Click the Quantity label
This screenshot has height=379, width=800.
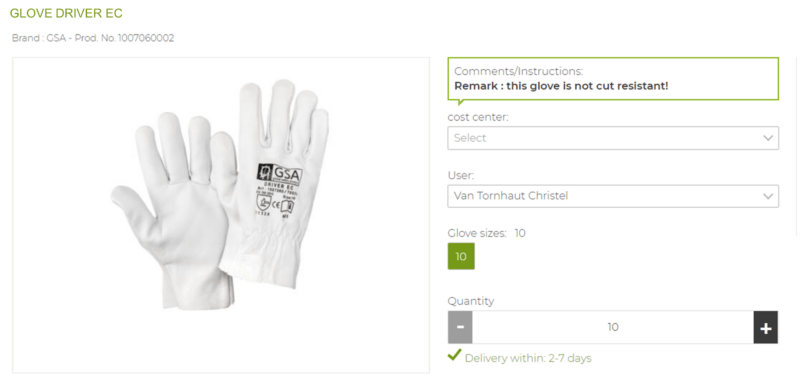pyautogui.click(x=471, y=301)
